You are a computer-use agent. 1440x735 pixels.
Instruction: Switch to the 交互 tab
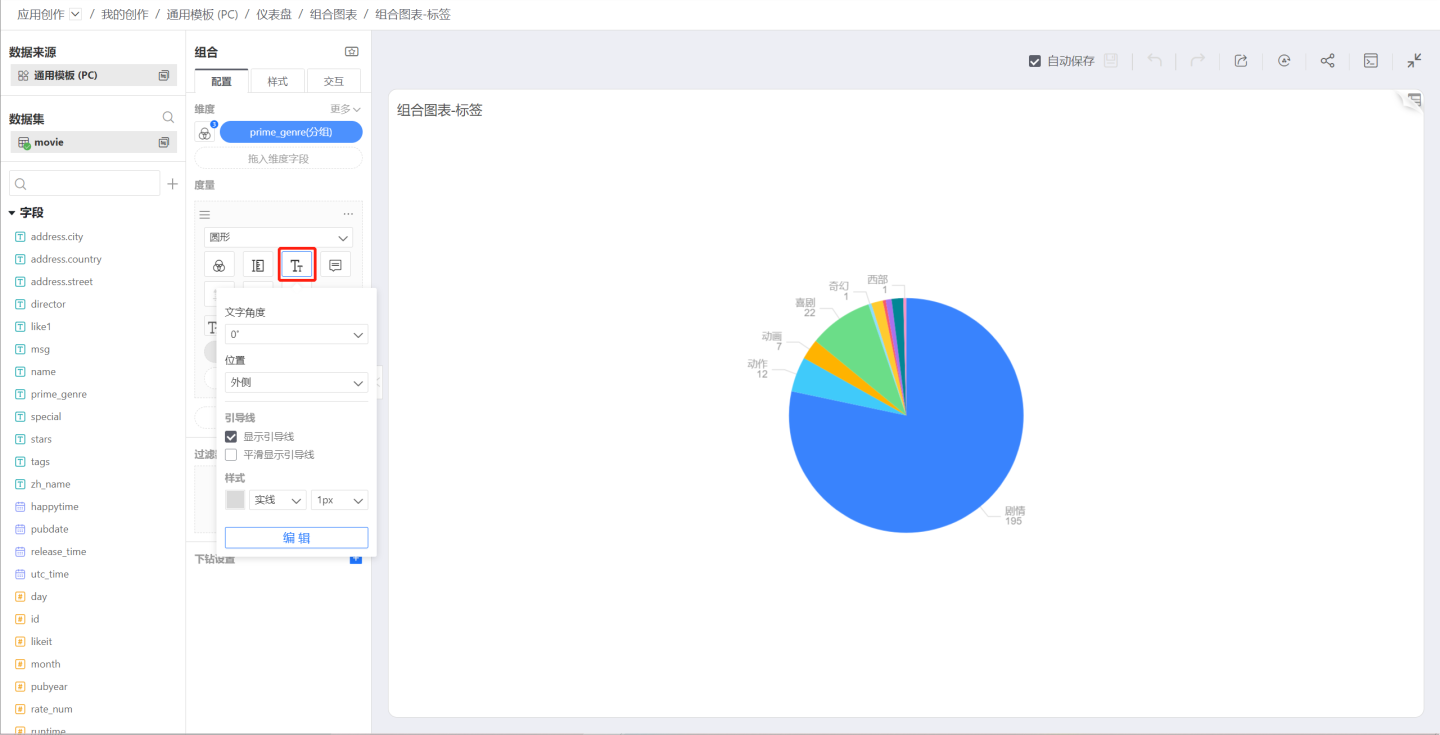tap(333, 81)
